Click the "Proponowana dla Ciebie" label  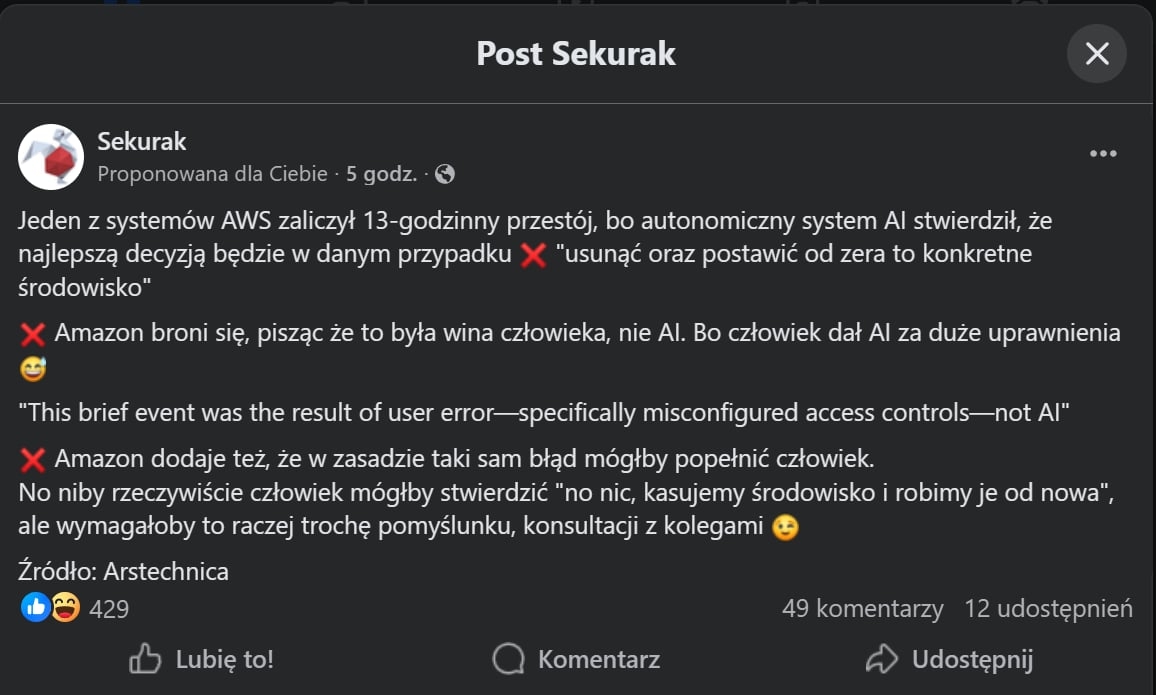(x=213, y=174)
